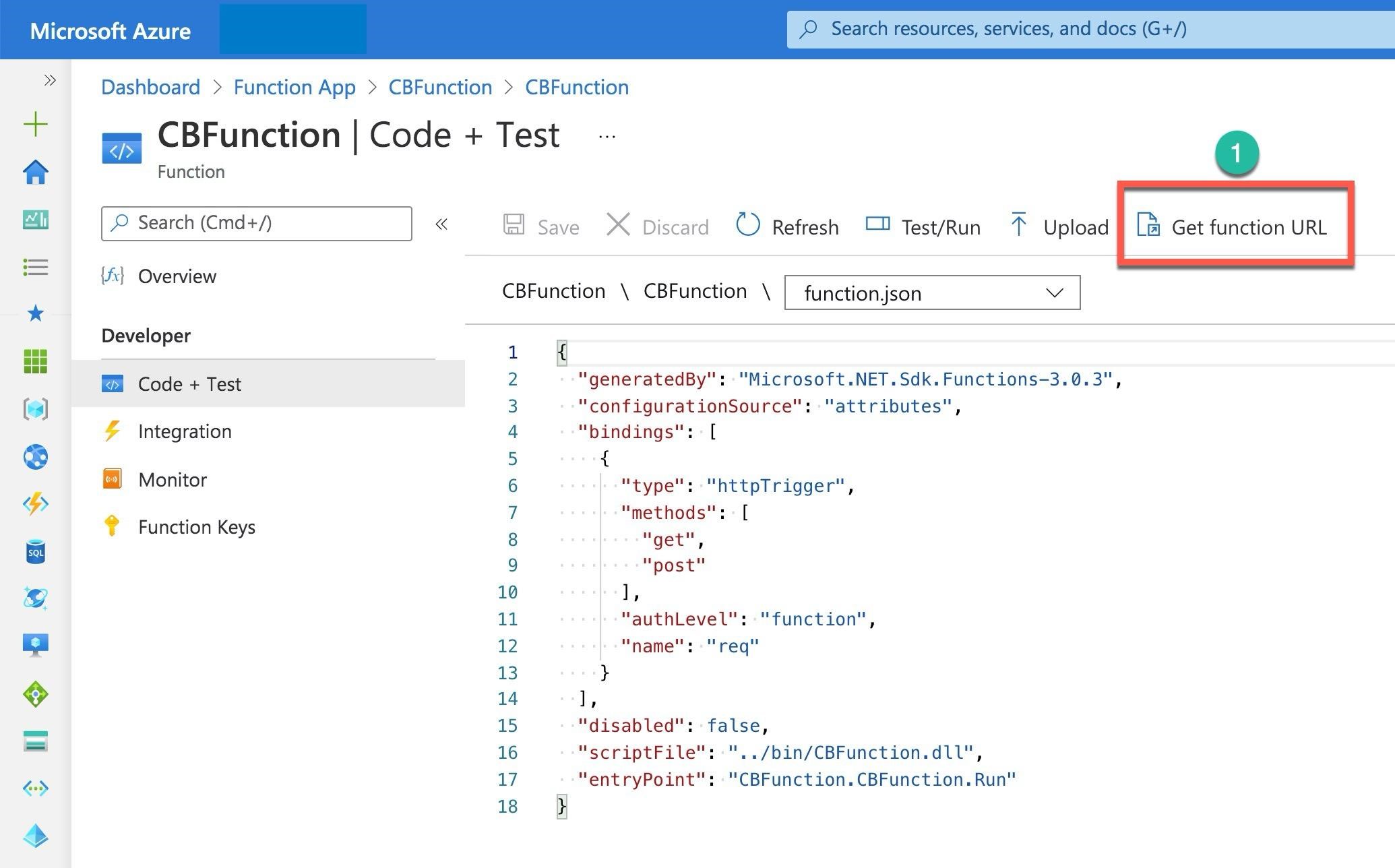
Task: Open All services list icon
Action: point(35,267)
